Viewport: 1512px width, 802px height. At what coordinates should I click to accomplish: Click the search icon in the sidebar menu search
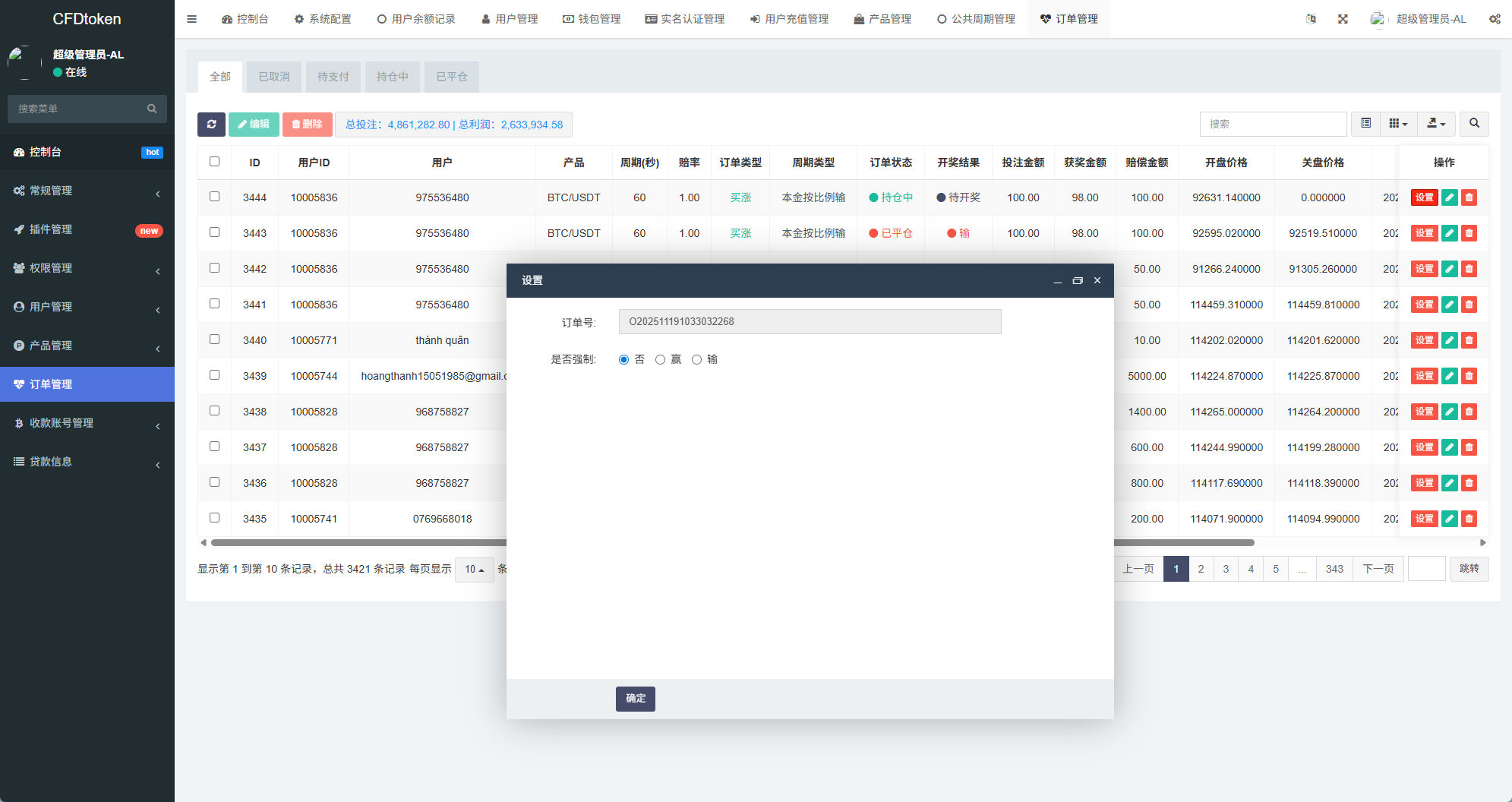pyautogui.click(x=152, y=109)
